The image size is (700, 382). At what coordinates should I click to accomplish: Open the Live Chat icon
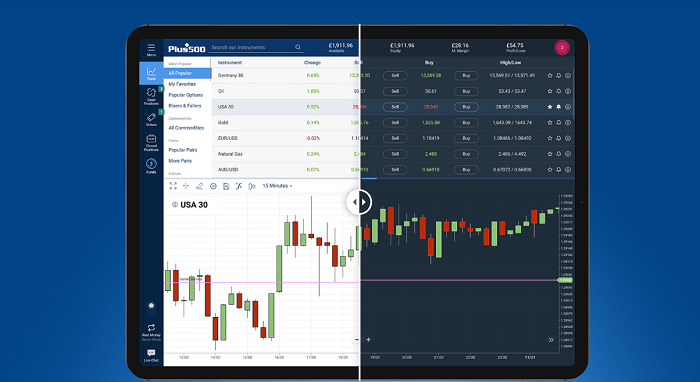click(x=151, y=355)
